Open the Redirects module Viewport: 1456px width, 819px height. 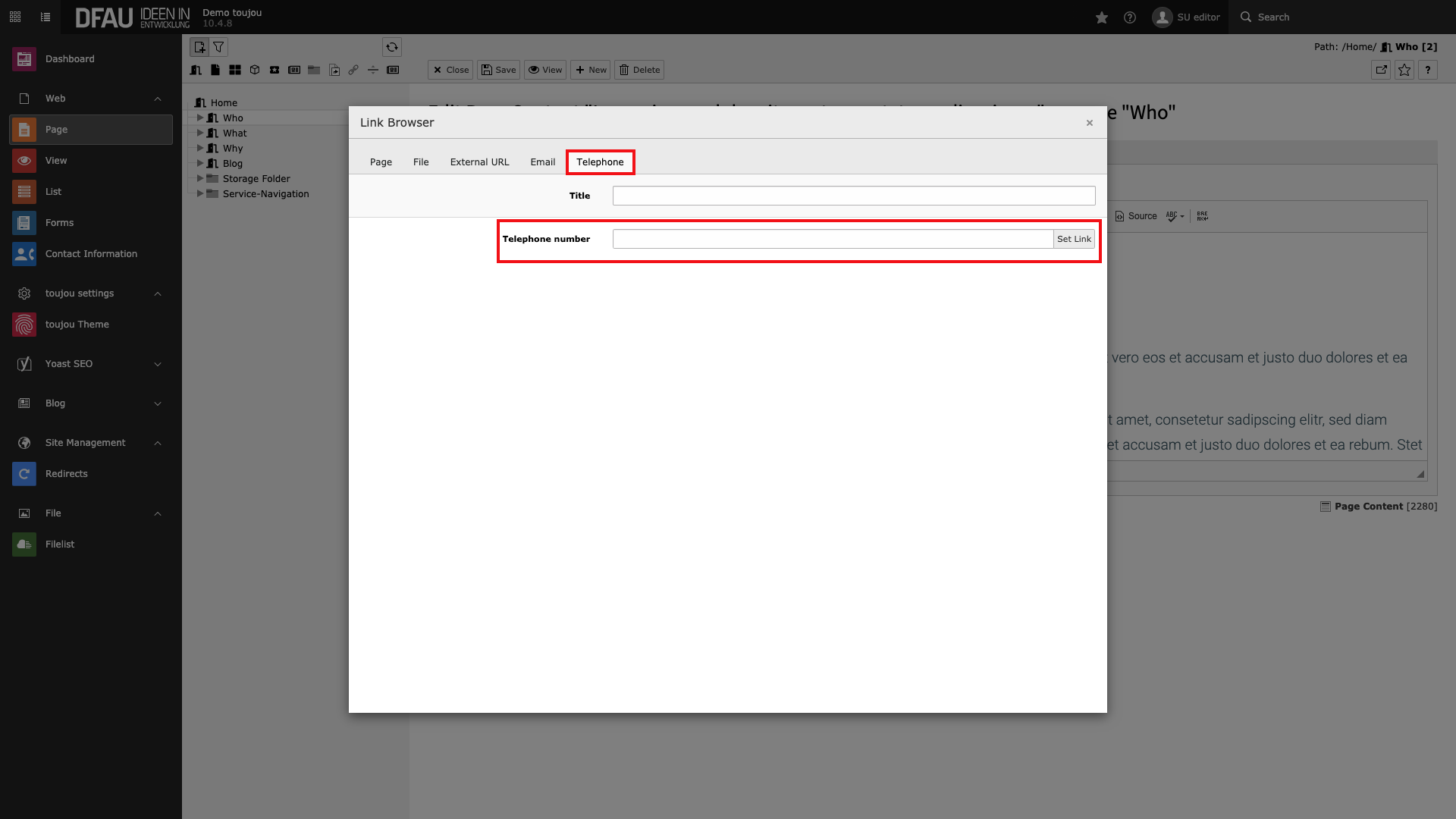click(x=66, y=474)
